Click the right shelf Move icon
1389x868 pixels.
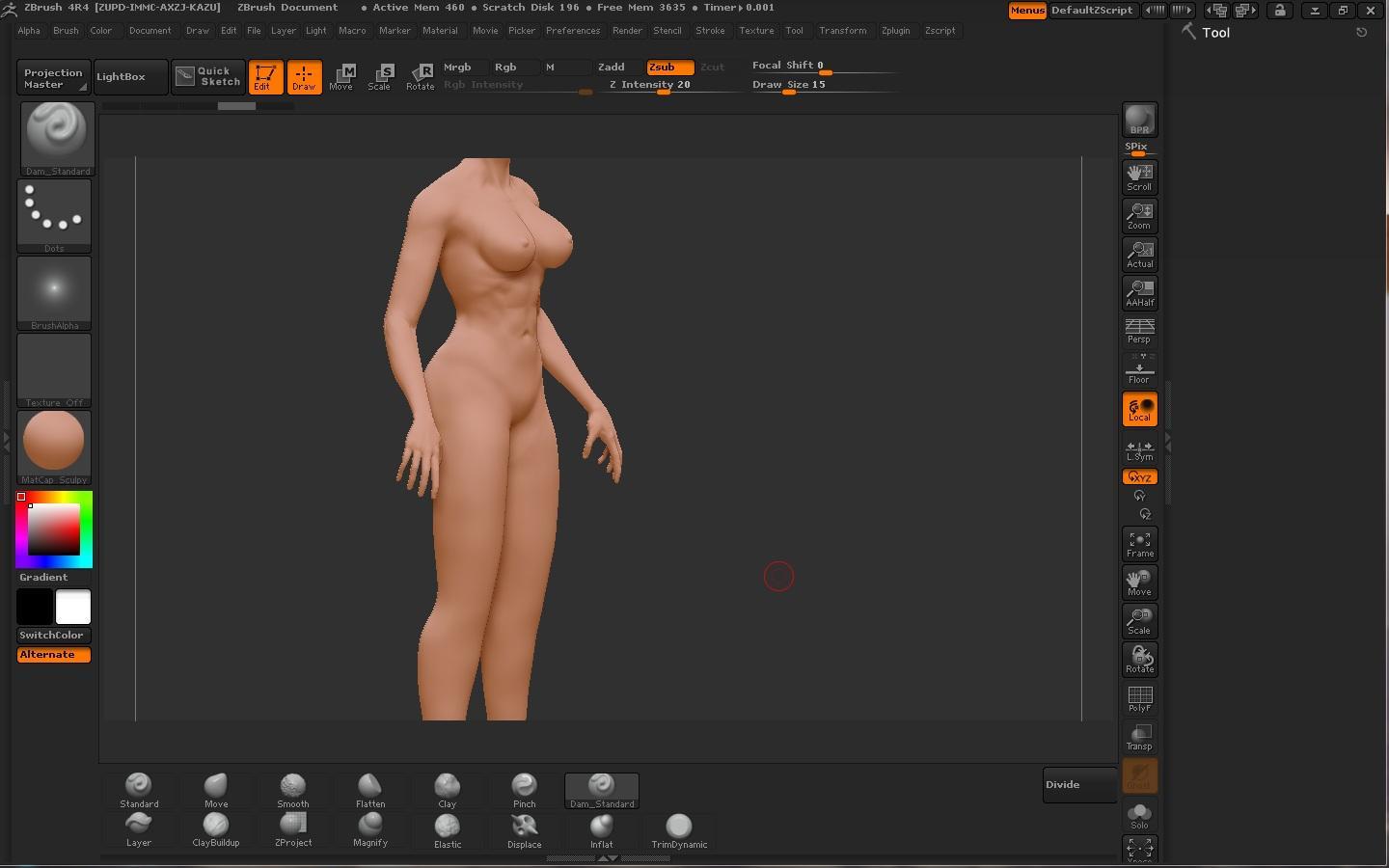coord(1139,583)
